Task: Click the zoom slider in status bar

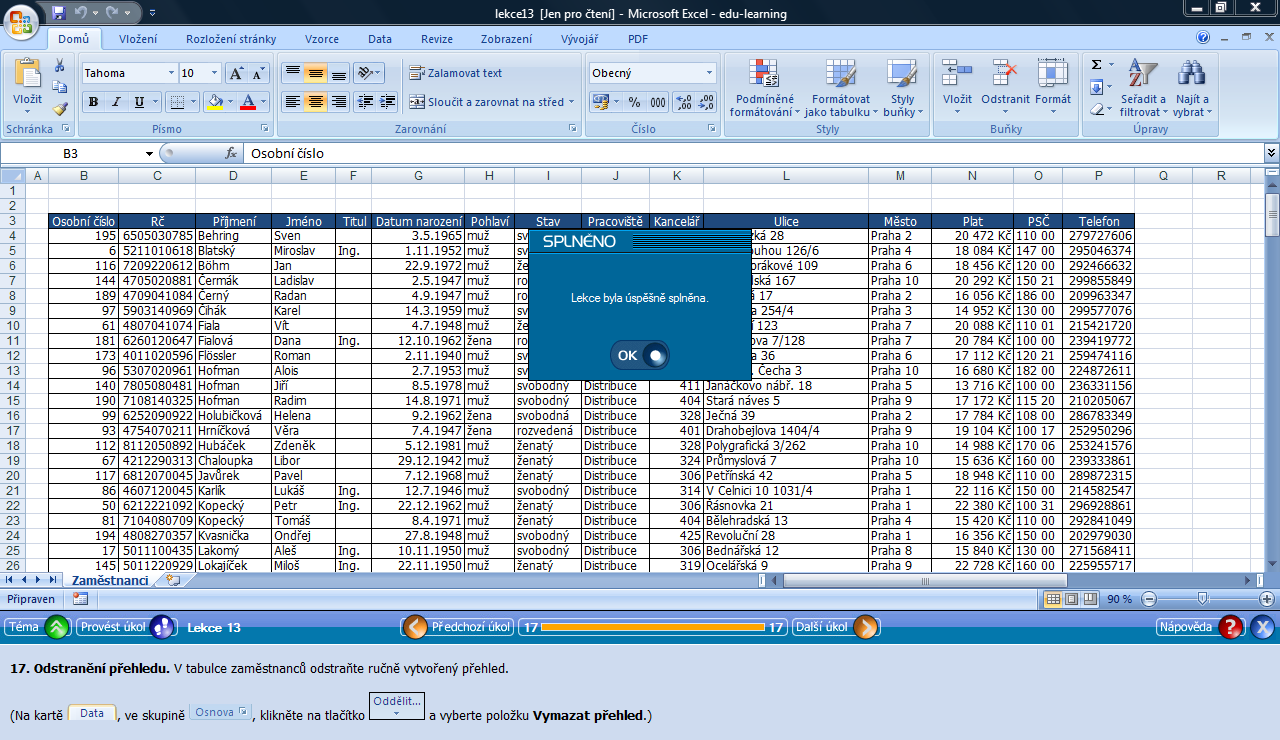Action: pyautogui.click(x=1202, y=599)
